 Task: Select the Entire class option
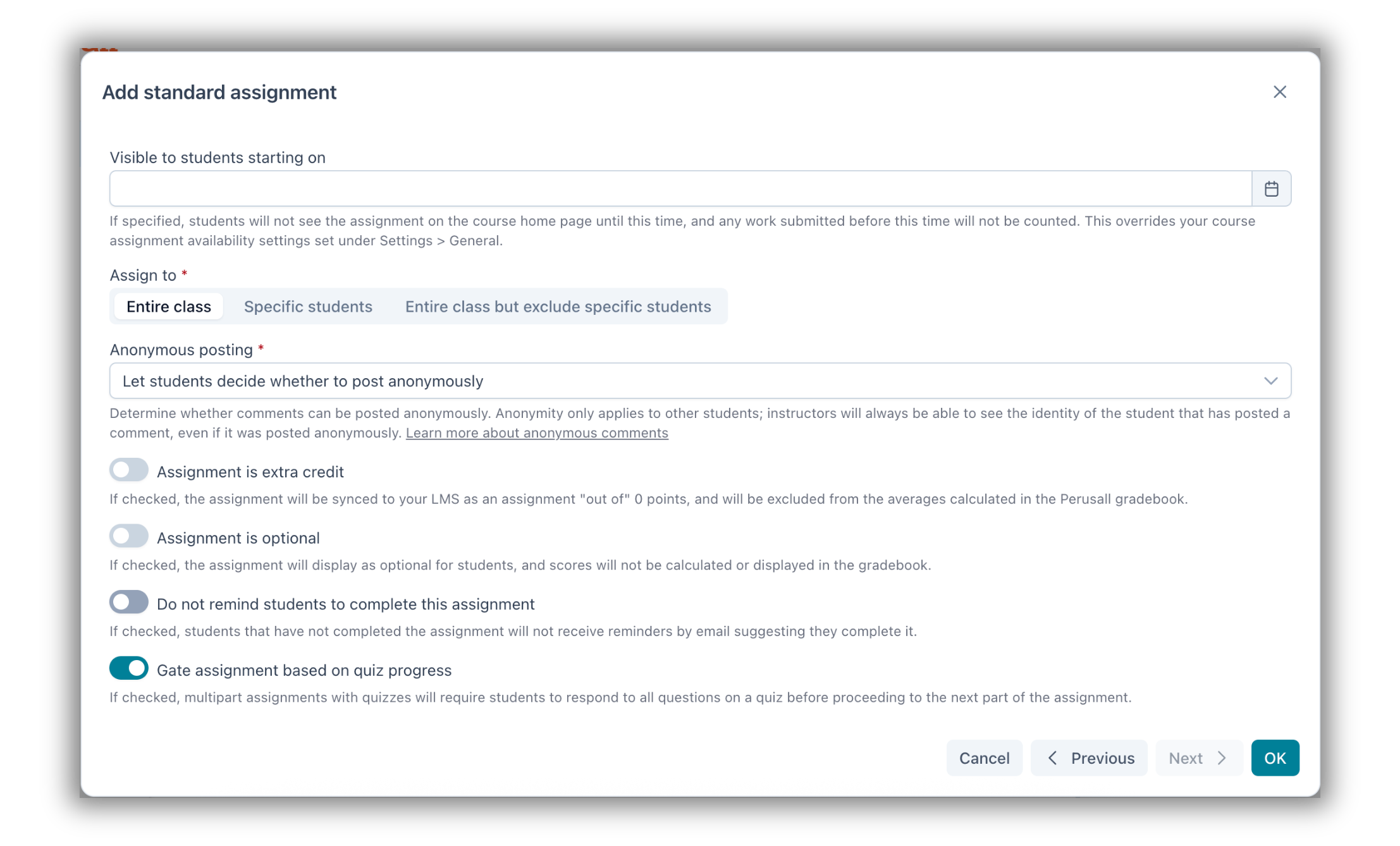tap(169, 307)
